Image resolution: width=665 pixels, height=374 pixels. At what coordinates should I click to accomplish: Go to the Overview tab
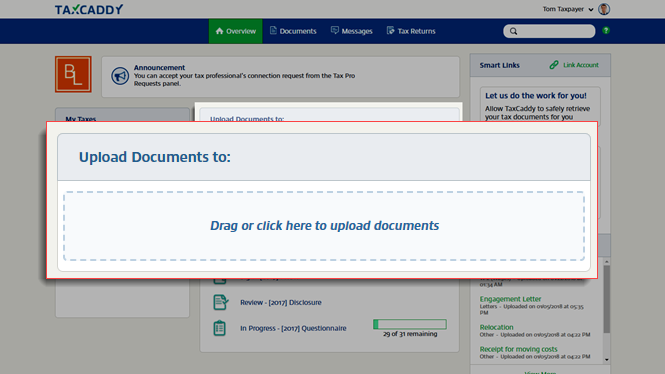[235, 31]
